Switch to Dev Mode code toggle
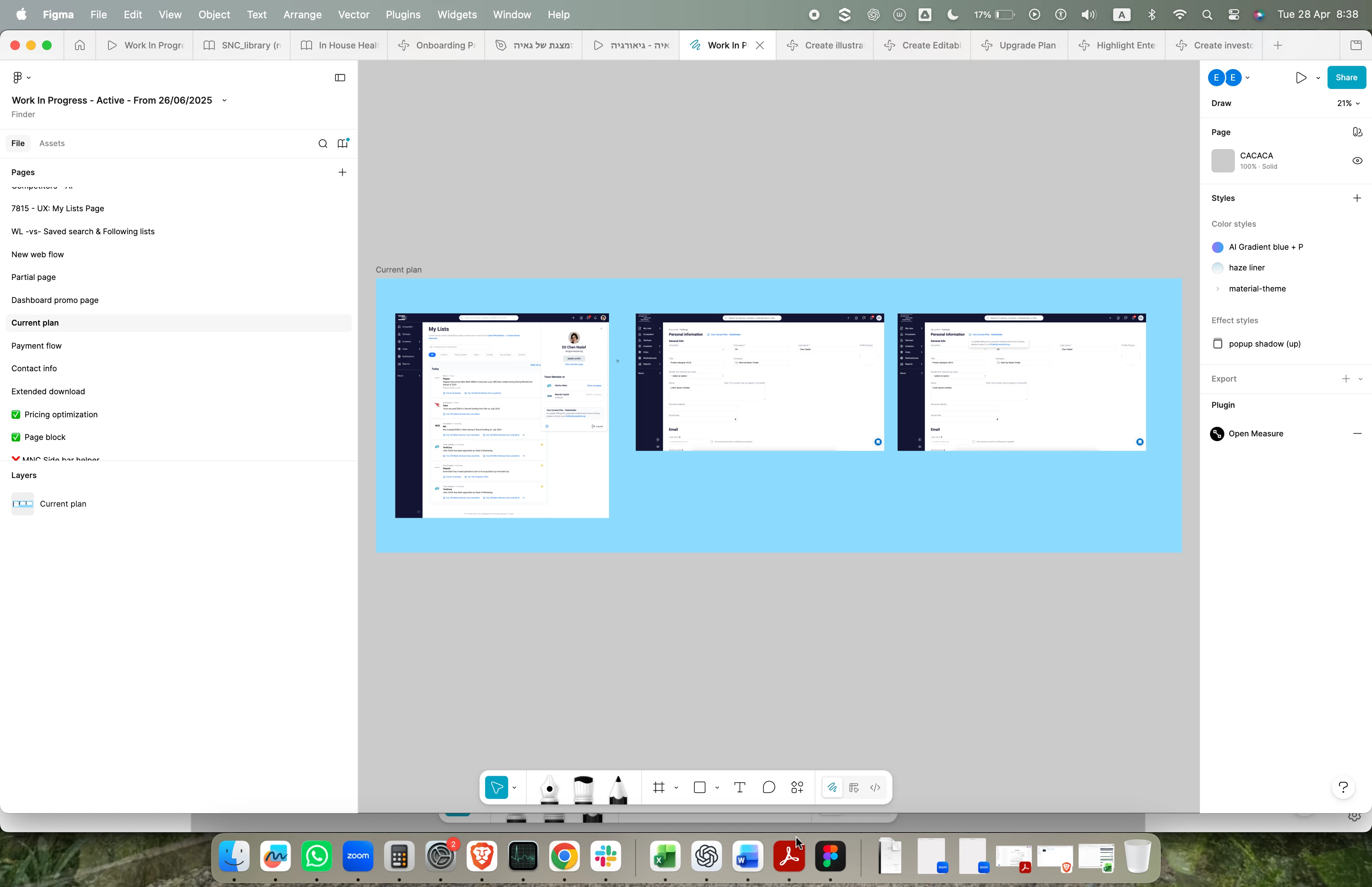The height and width of the screenshot is (887, 1372). click(x=875, y=787)
